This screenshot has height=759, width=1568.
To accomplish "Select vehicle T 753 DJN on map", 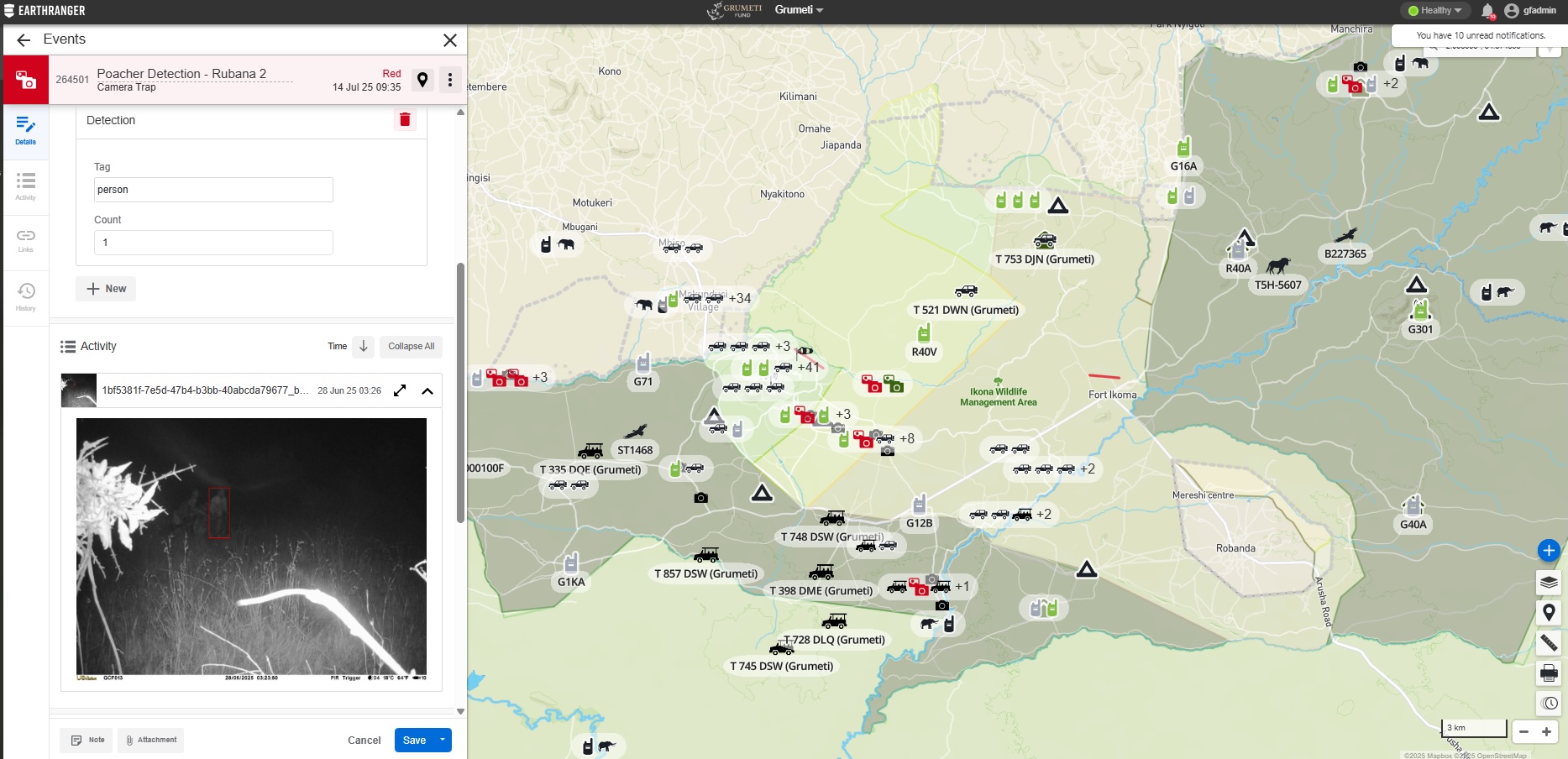I will click(1045, 242).
